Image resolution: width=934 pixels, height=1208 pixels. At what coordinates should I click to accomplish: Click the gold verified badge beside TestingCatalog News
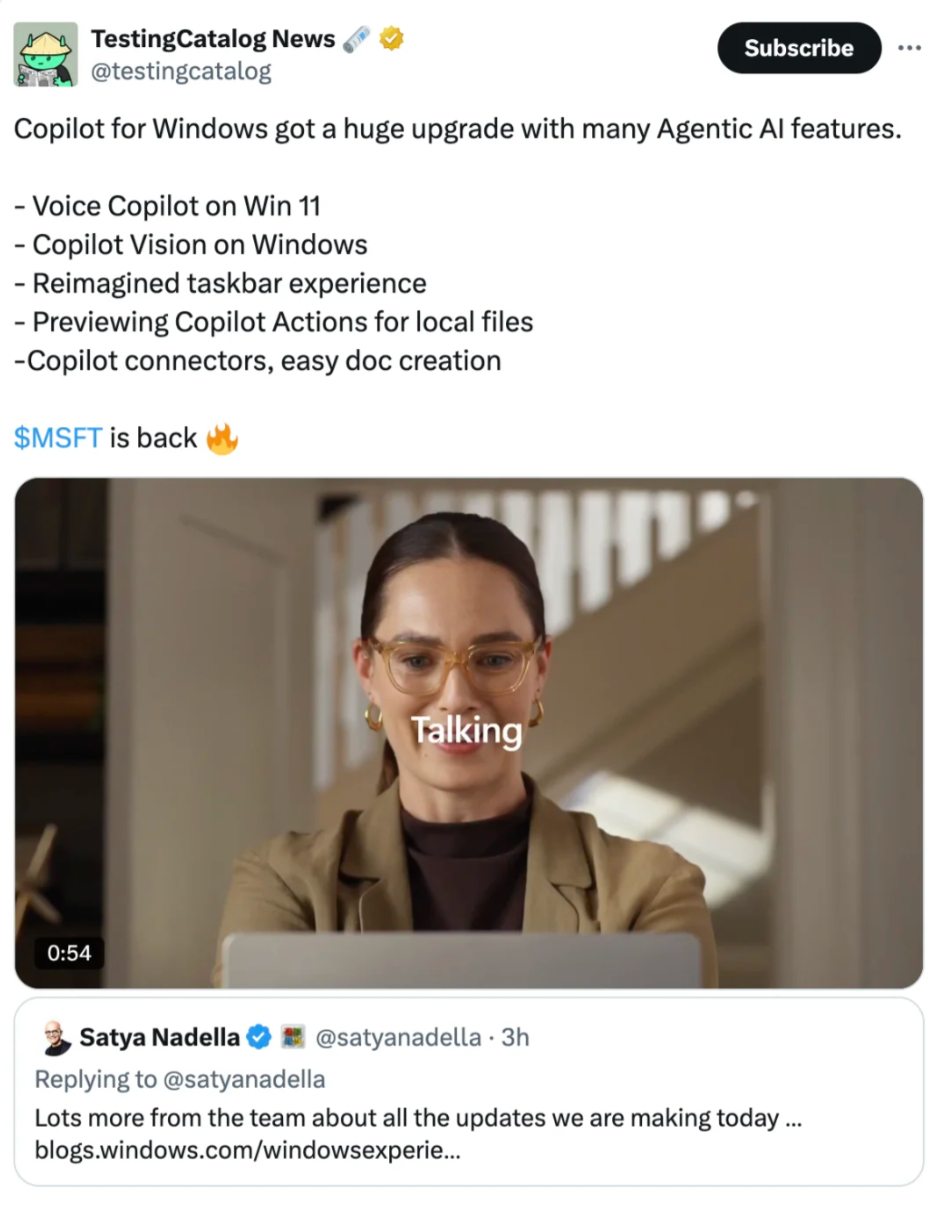[x=391, y=39]
